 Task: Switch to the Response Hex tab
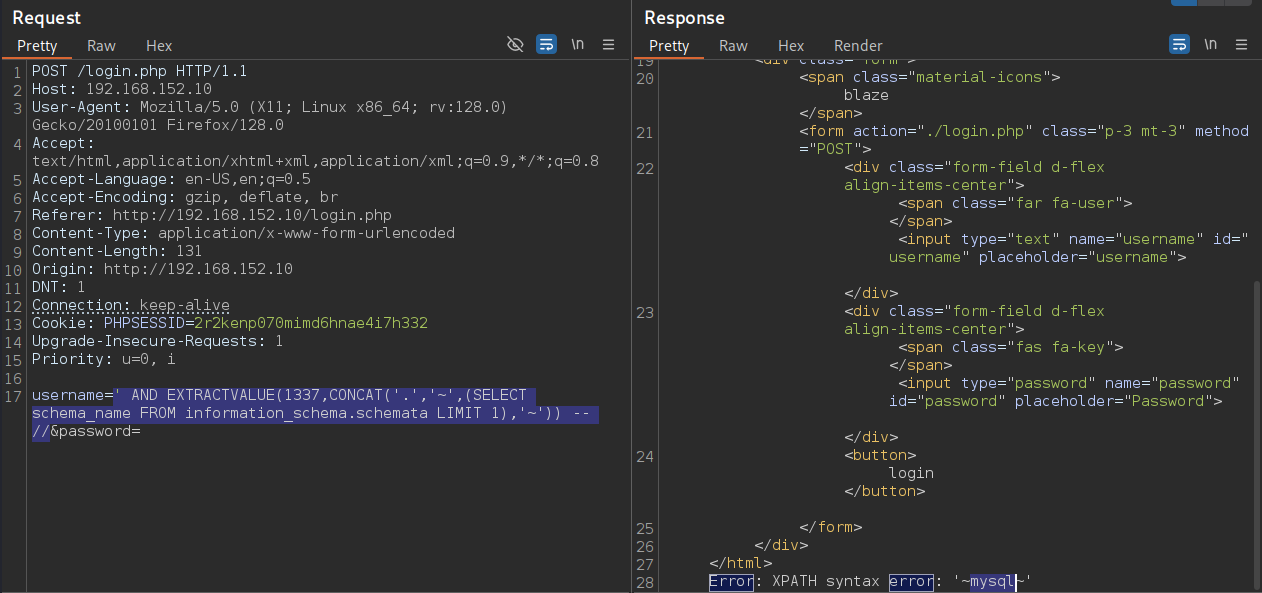[x=791, y=46]
